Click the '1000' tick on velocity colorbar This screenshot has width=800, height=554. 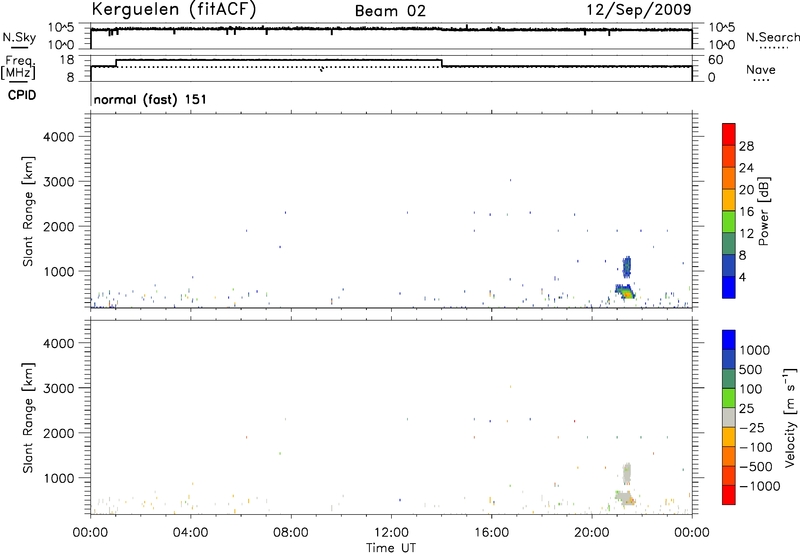(754, 350)
